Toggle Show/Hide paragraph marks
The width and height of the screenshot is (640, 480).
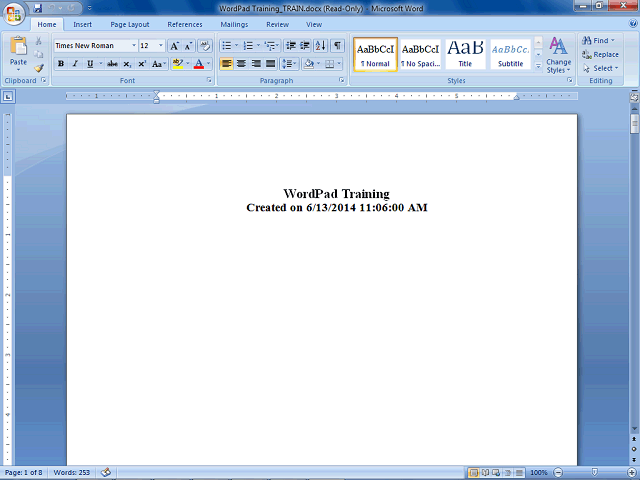point(337,46)
